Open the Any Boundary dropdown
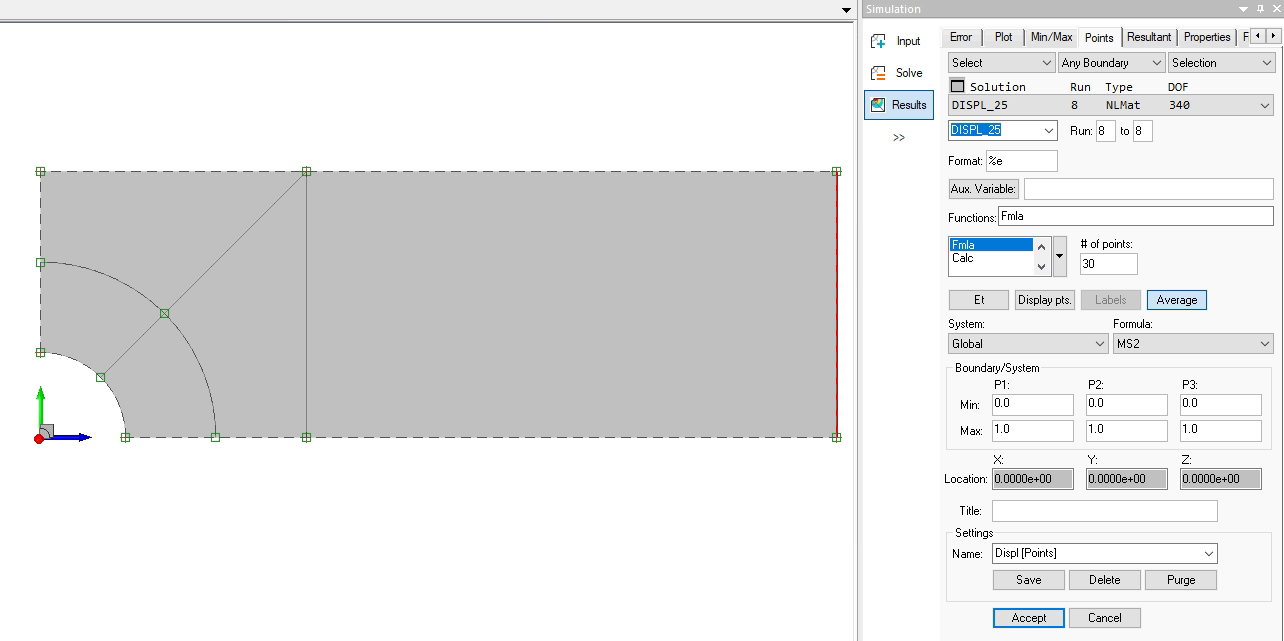1284x641 pixels. point(1111,63)
